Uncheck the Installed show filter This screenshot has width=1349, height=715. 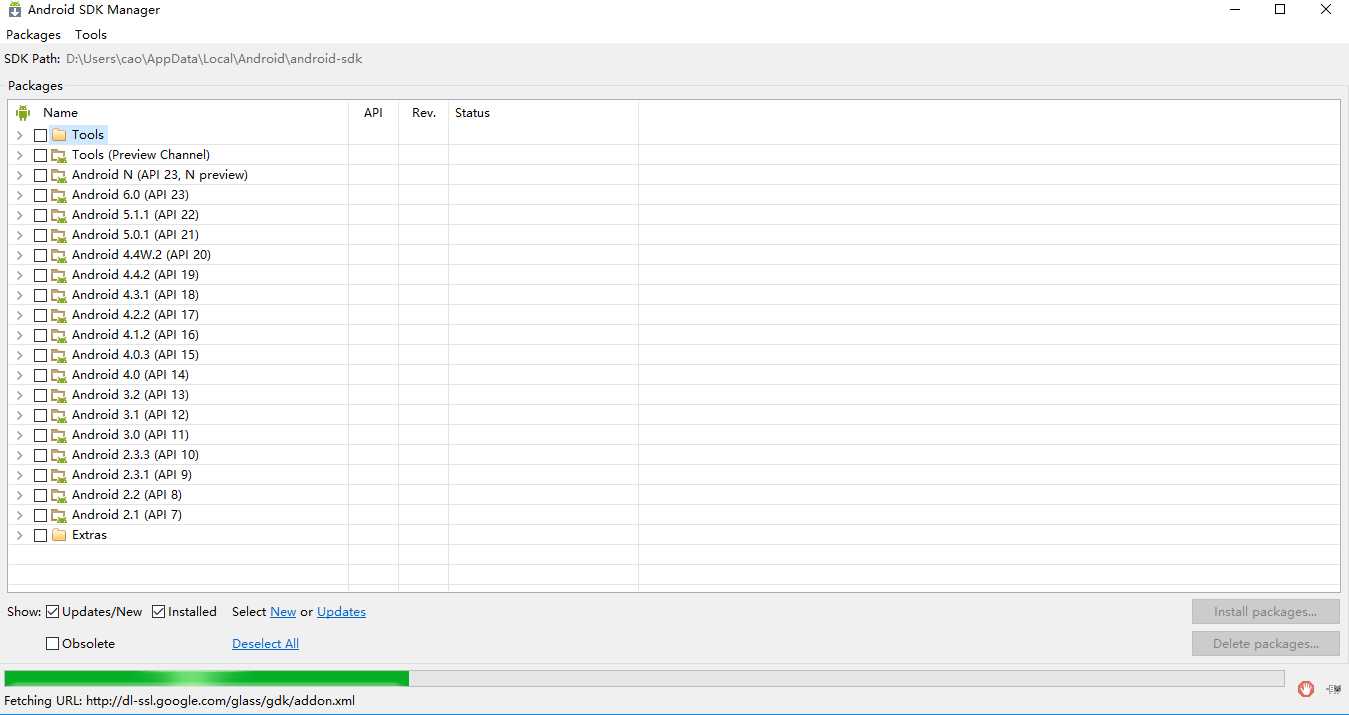coord(158,612)
